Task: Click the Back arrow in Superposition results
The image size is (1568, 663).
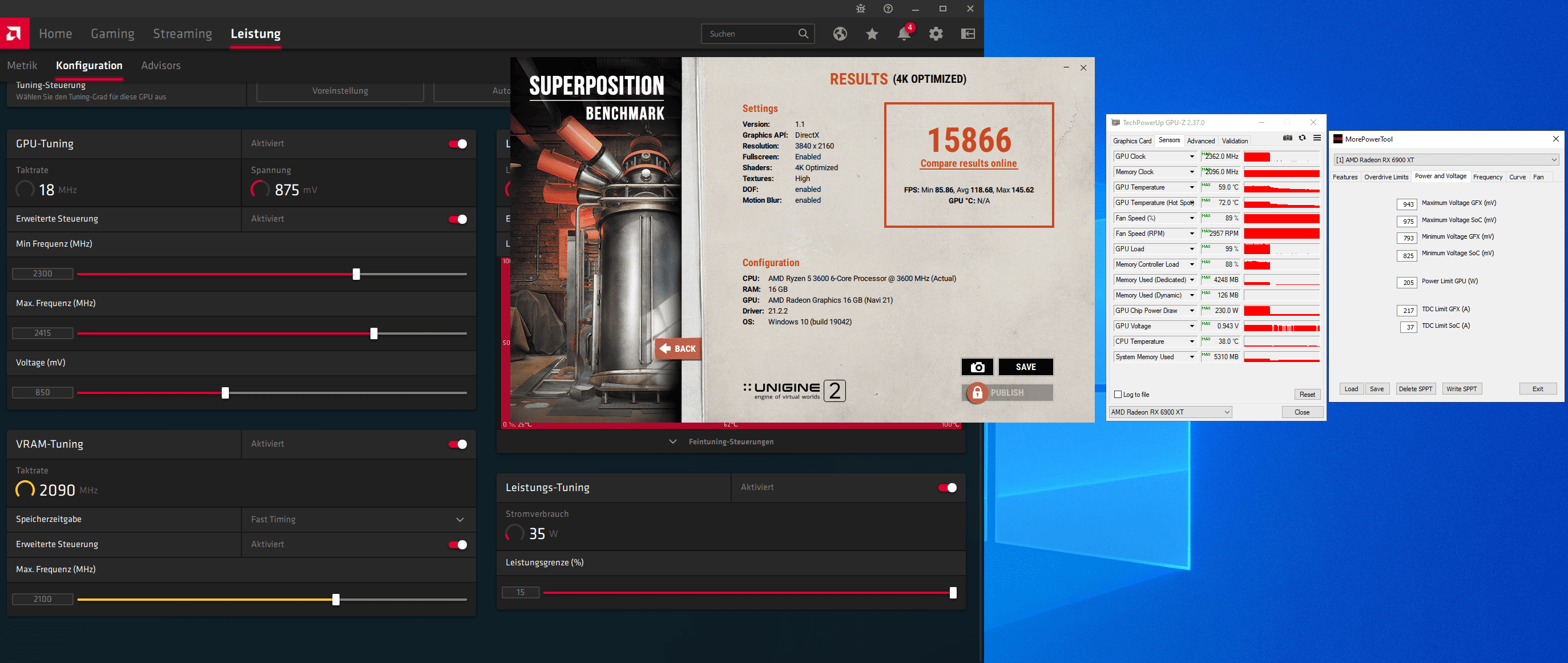Action: pos(678,349)
